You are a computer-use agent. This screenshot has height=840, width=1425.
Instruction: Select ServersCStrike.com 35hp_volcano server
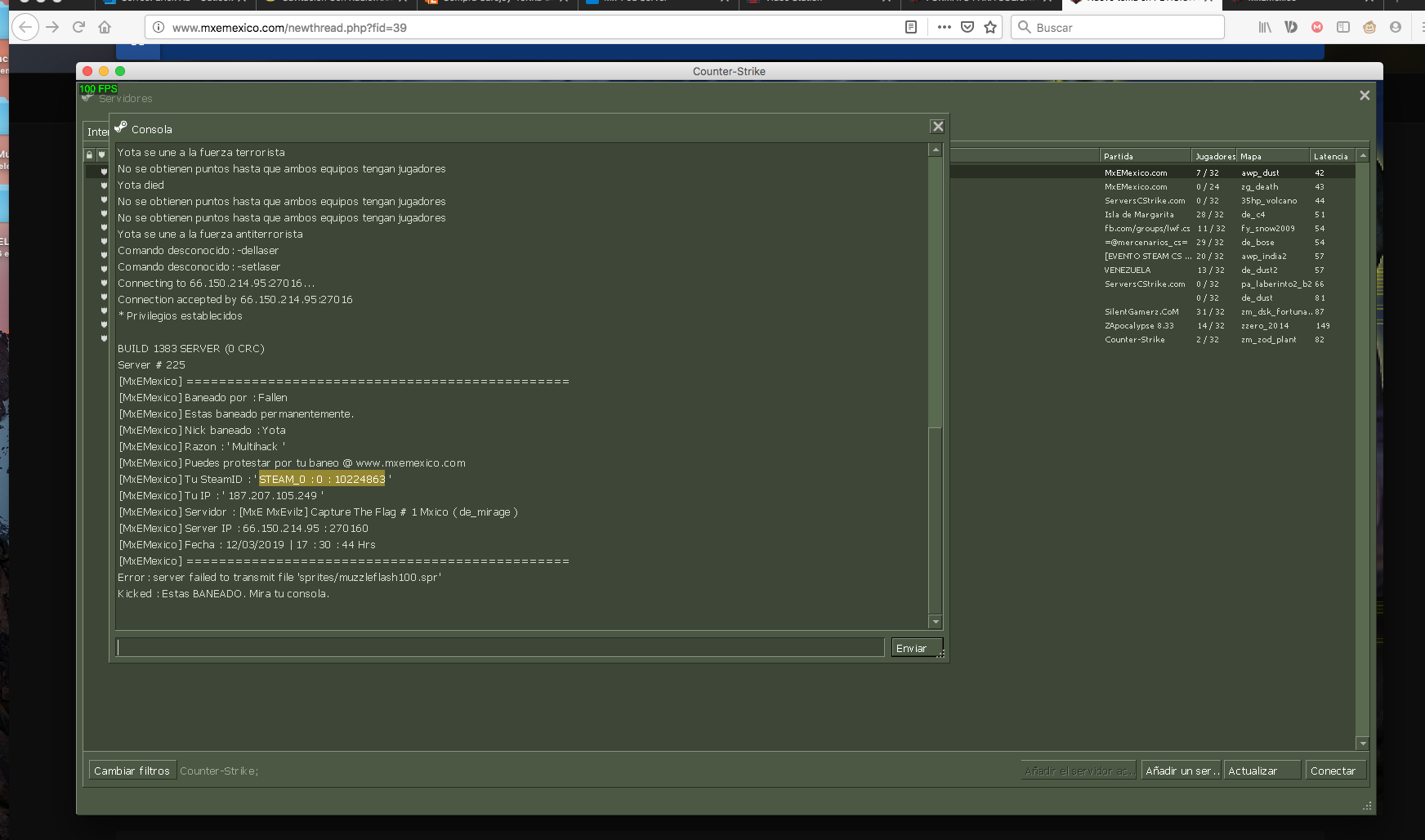(x=1152, y=200)
